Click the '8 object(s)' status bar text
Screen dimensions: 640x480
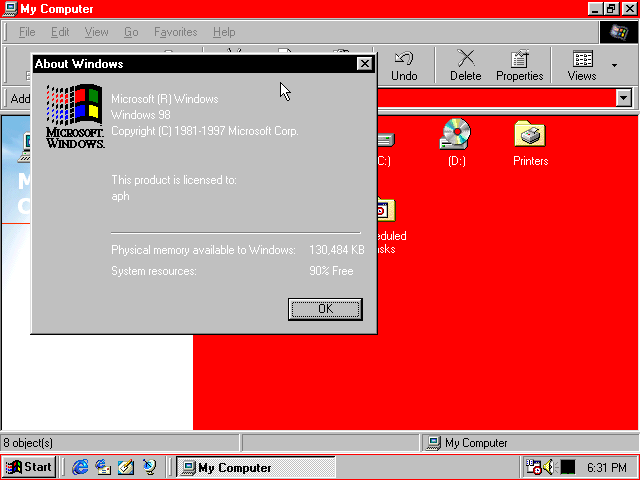pyautogui.click(x=28, y=443)
